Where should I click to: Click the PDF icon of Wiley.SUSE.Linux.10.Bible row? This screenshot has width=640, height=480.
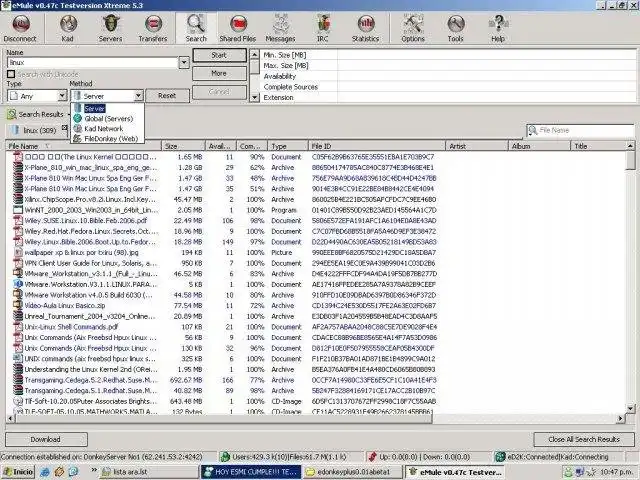pos(18,221)
